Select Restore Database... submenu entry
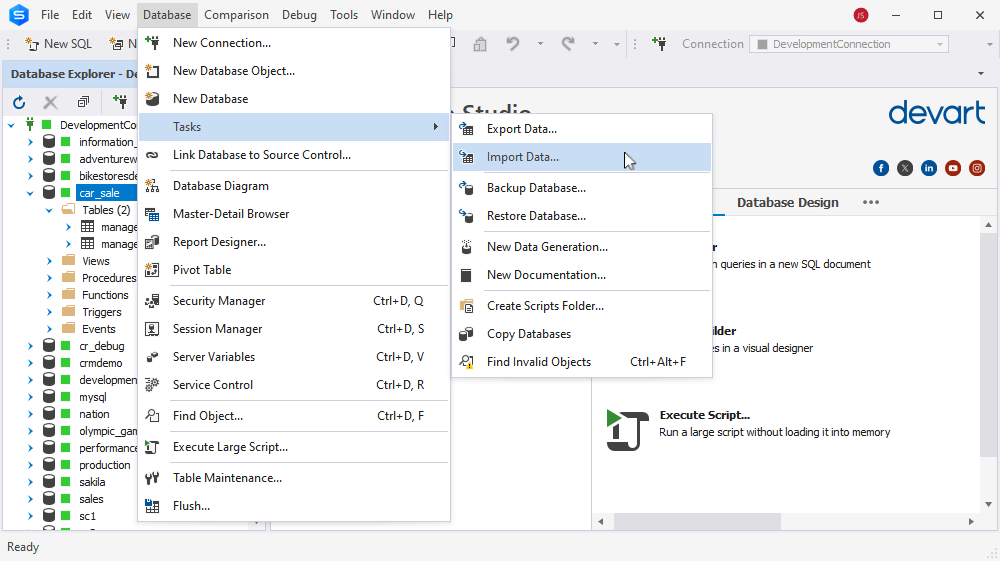This screenshot has width=1000, height=561. [x=582, y=216]
